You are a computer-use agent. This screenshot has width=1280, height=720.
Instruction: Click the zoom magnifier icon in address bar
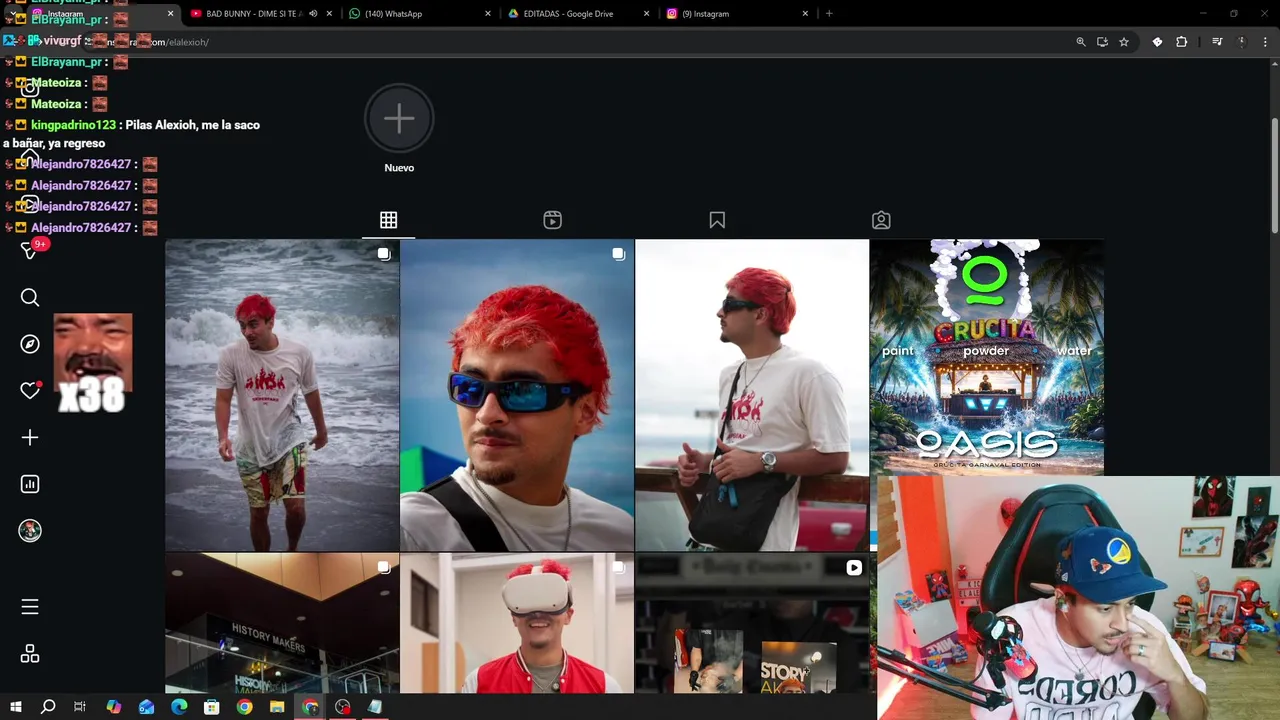1080,42
